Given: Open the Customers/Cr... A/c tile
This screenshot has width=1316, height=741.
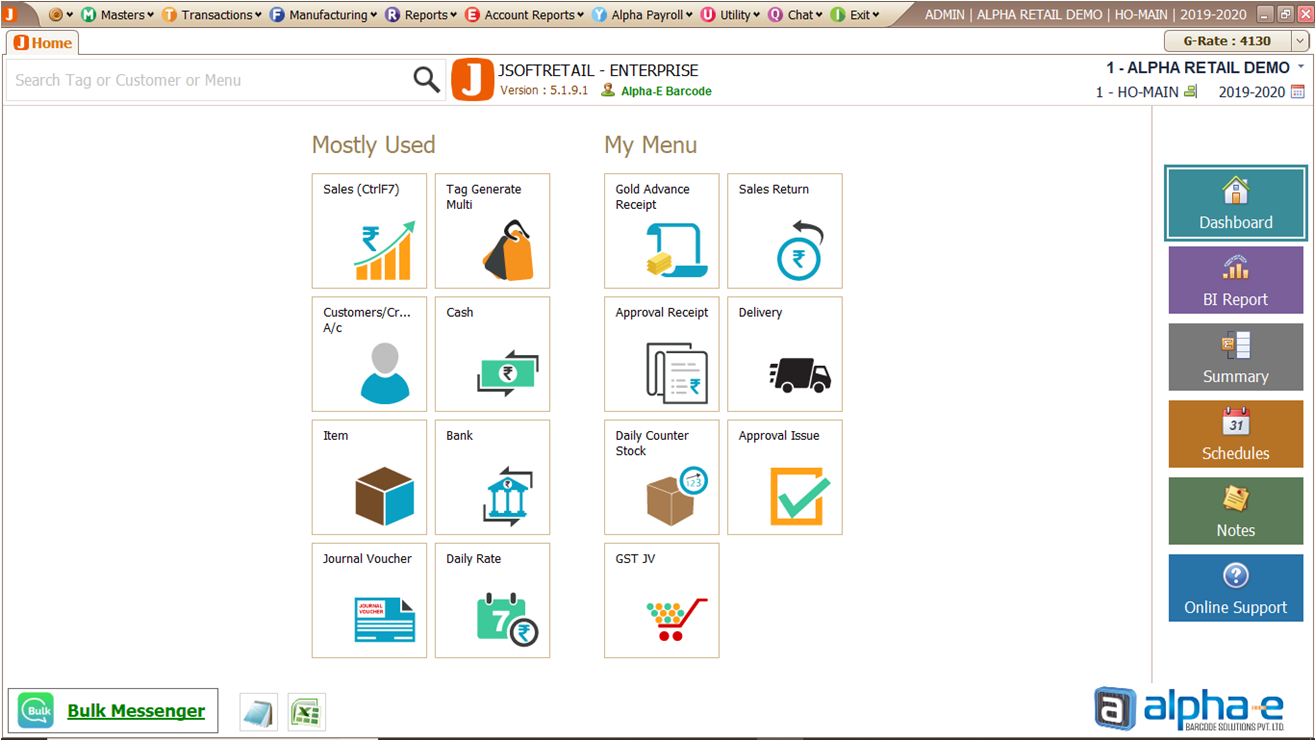Looking at the screenshot, I should (369, 354).
